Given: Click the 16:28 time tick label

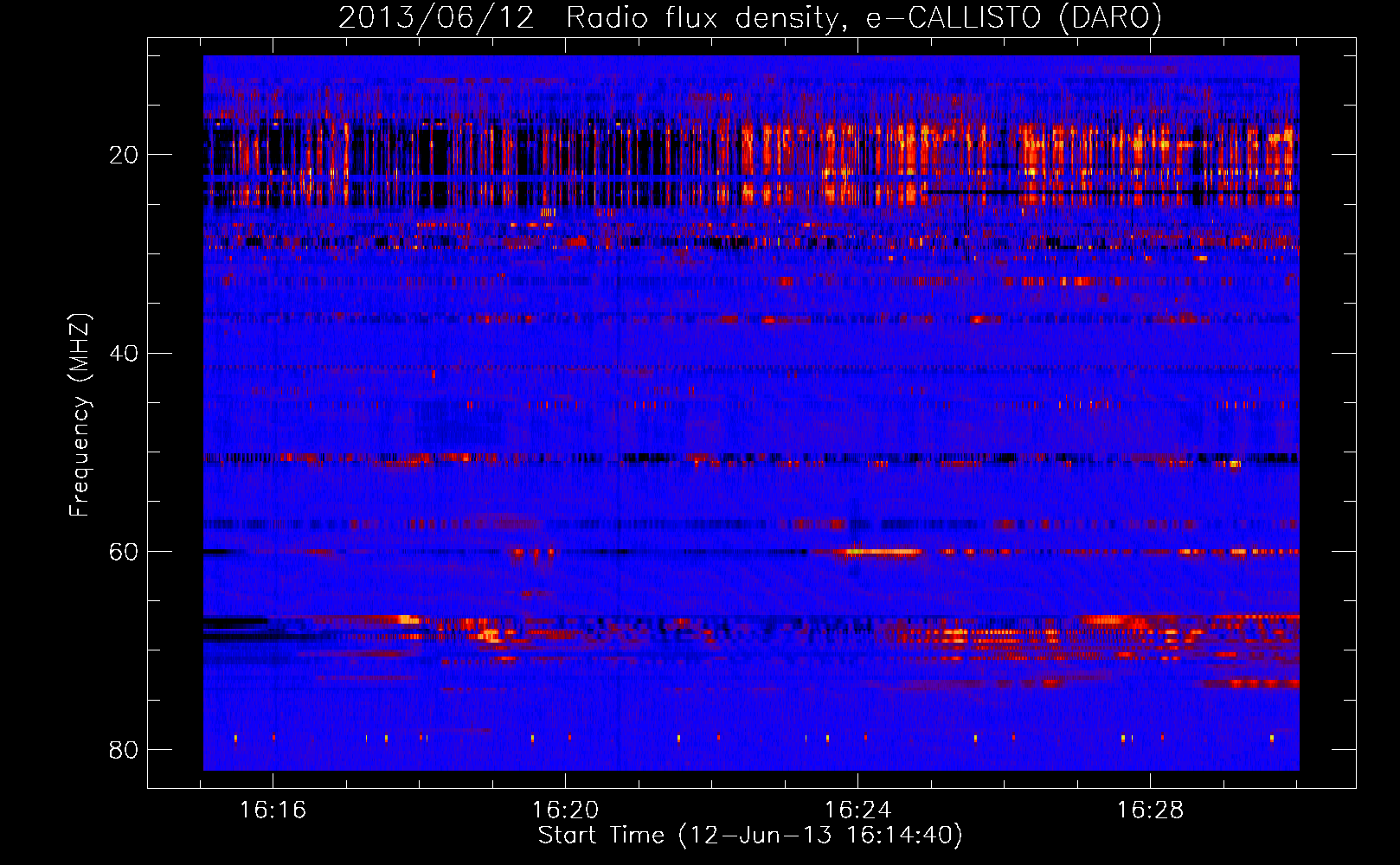Looking at the screenshot, I should pos(1150,811).
